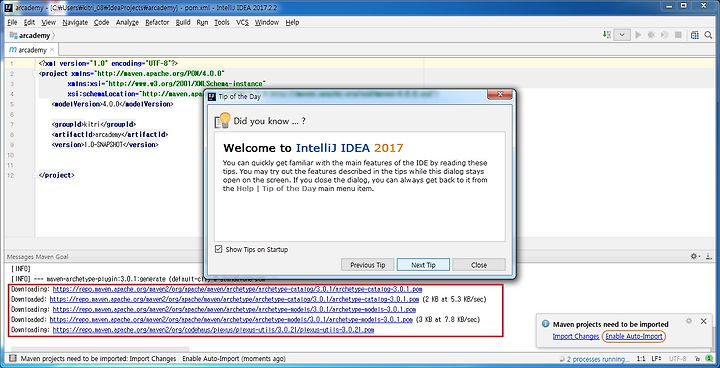Open the Code menu
Screen dimensions: 720x368
(101, 22)
